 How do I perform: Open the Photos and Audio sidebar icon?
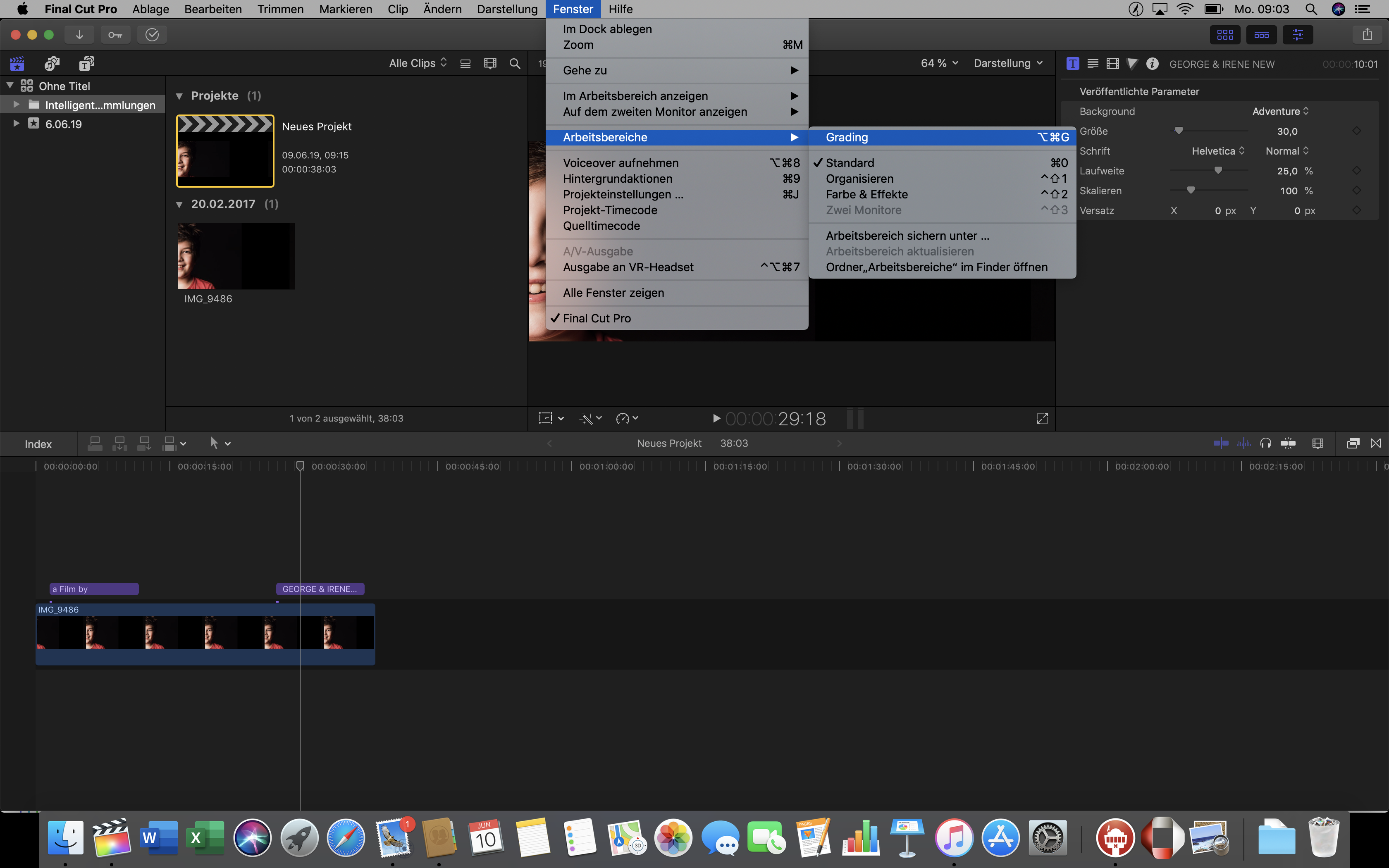(x=52, y=63)
